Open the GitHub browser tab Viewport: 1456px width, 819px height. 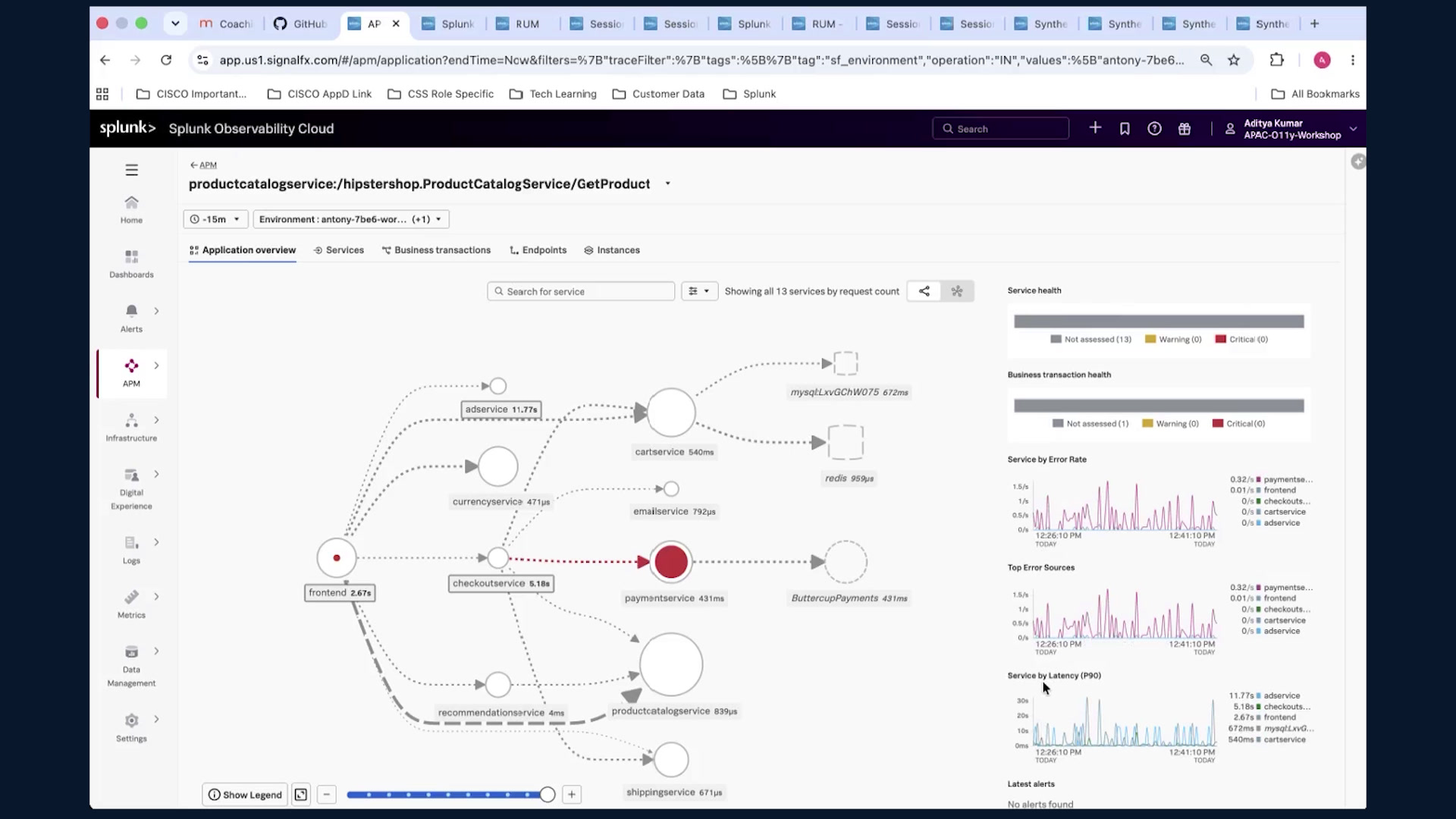tap(300, 24)
